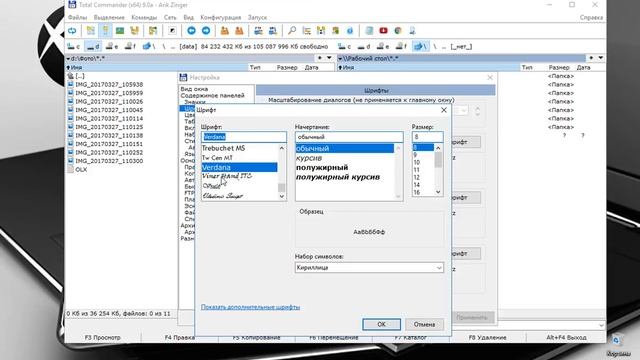
Task: Open the multi-rename tool icon
Action: pos(307,31)
